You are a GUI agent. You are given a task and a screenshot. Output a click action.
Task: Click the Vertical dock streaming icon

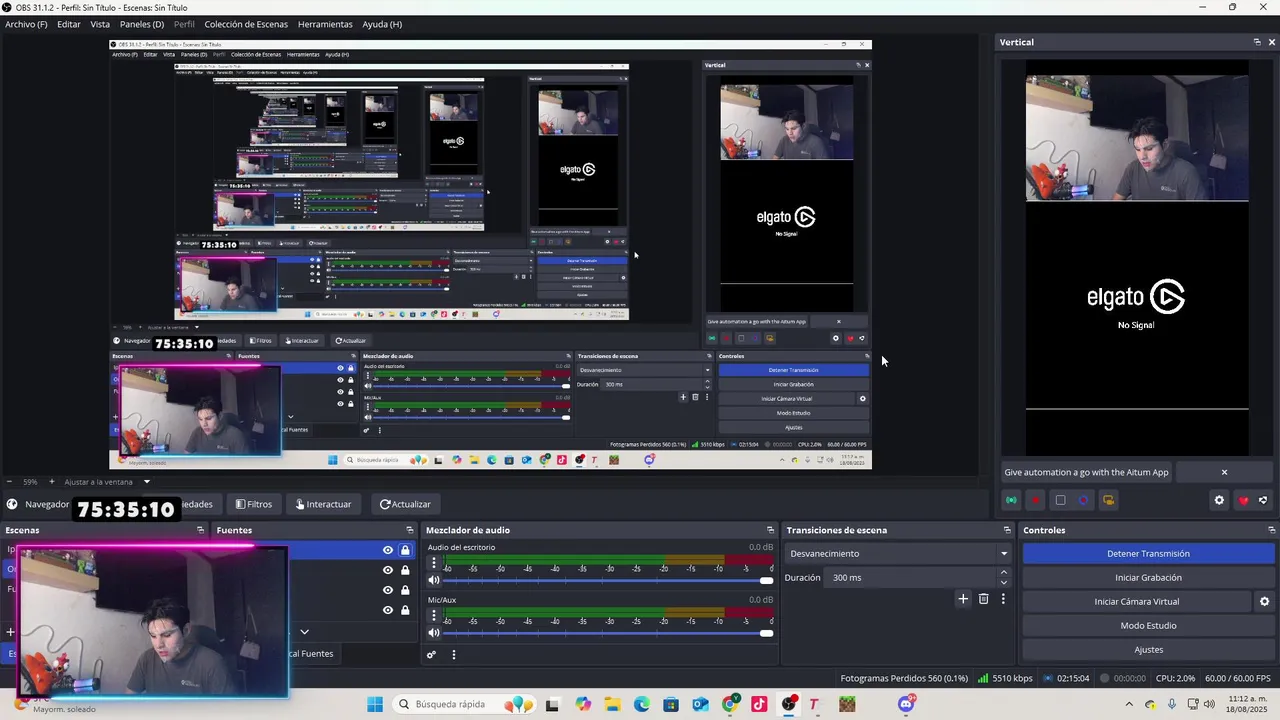pos(1011,500)
